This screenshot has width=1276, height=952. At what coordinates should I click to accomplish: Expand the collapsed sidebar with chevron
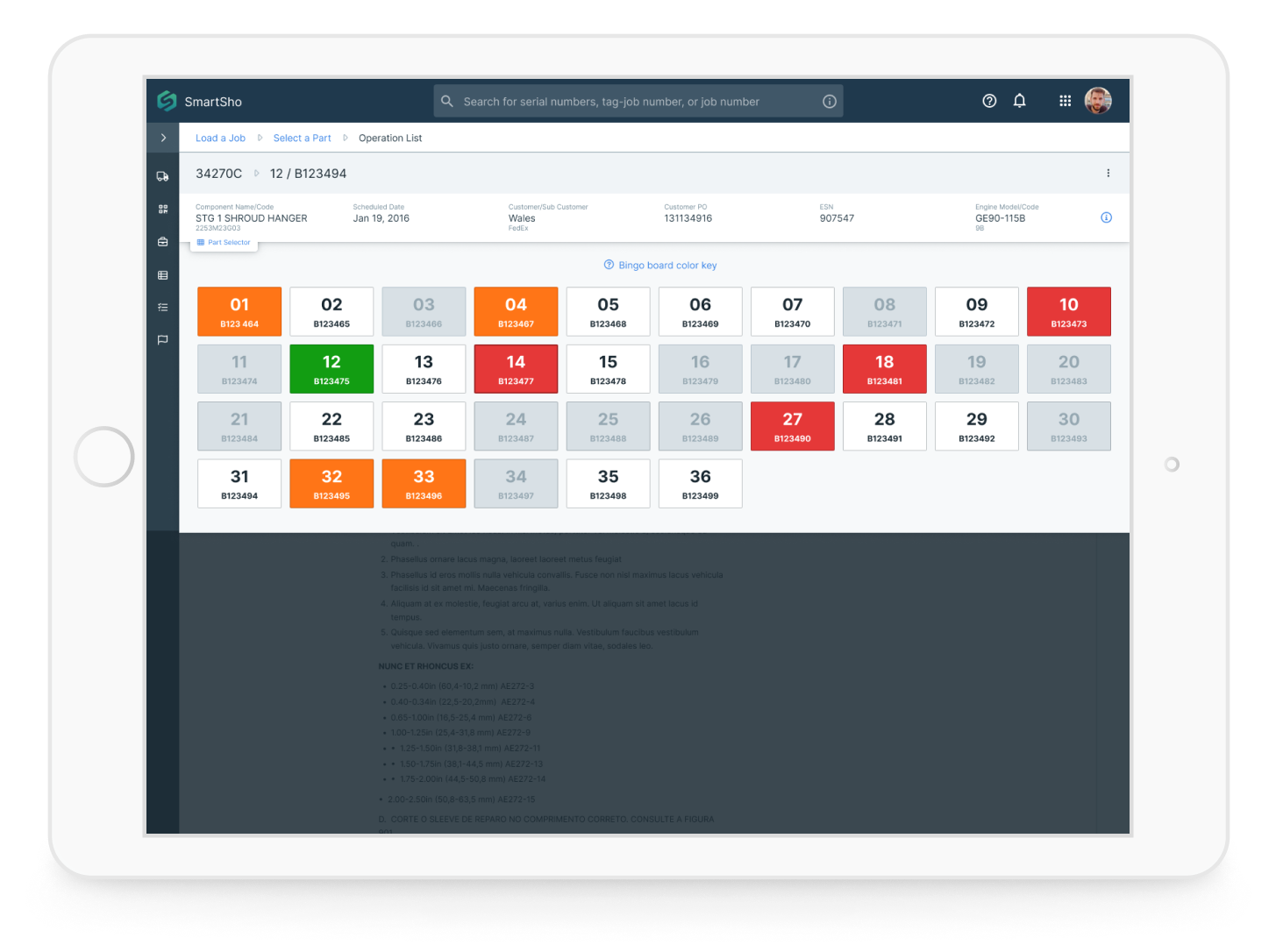click(x=163, y=138)
